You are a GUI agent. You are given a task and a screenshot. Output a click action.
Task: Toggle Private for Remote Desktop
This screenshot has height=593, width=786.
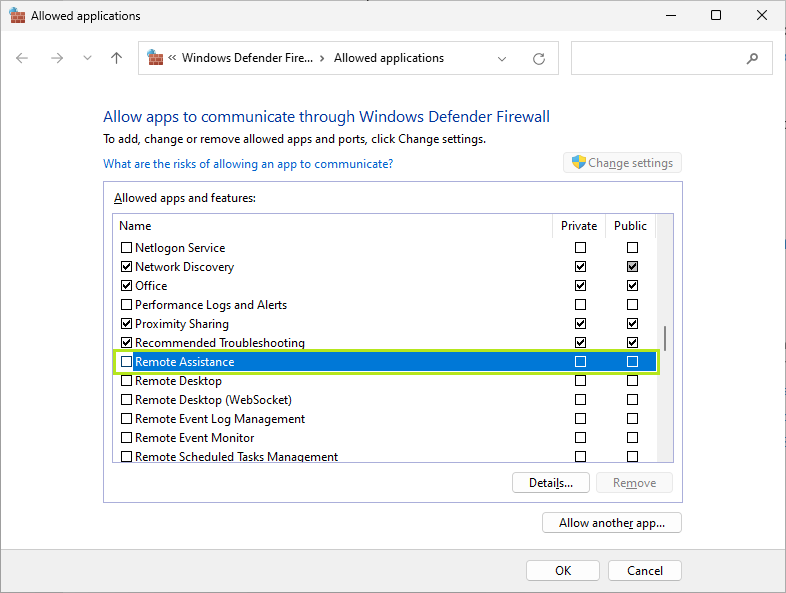coord(580,381)
